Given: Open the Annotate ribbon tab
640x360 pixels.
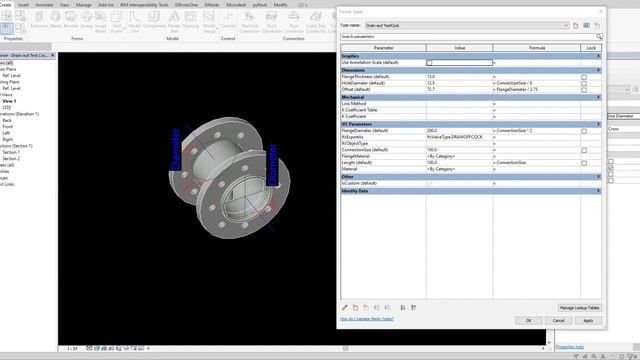Looking at the screenshot, I should 44,5.
